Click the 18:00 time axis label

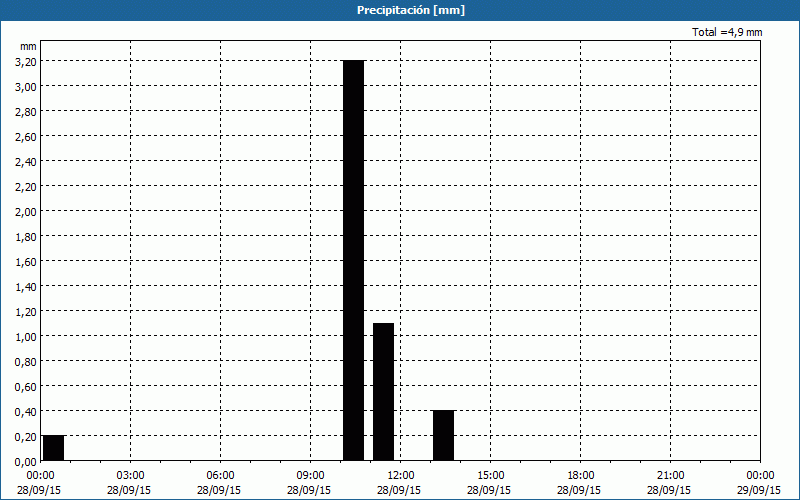(x=581, y=476)
